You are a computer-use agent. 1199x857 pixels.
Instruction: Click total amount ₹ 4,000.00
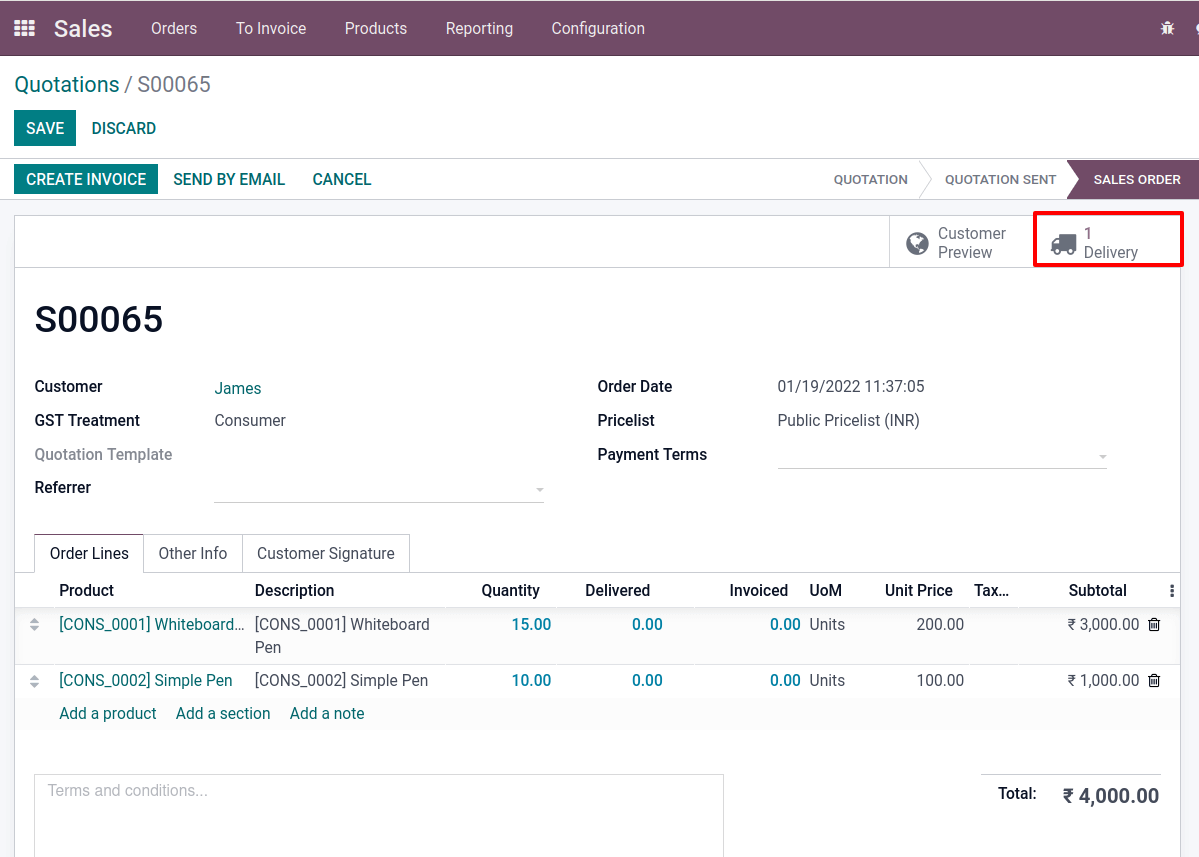click(1110, 796)
